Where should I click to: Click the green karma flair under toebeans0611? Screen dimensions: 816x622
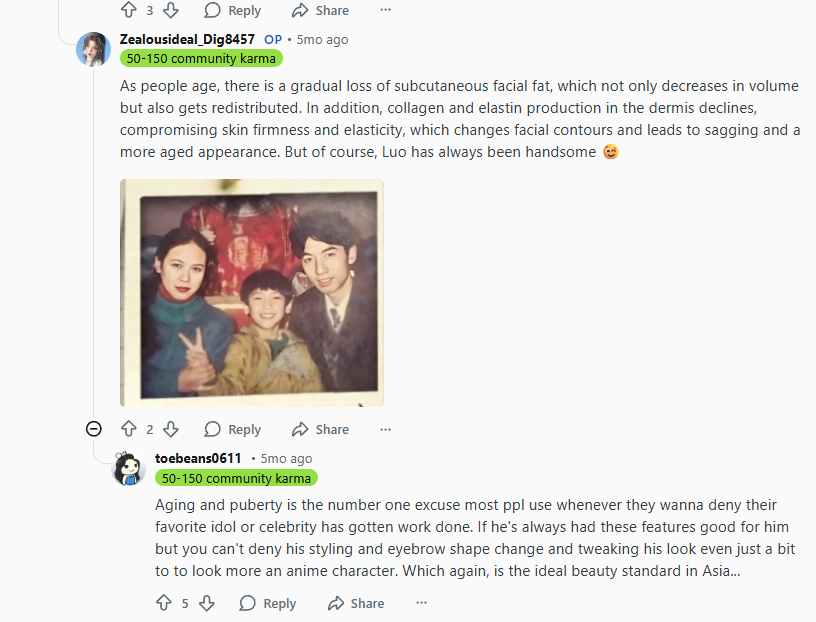tap(236, 478)
